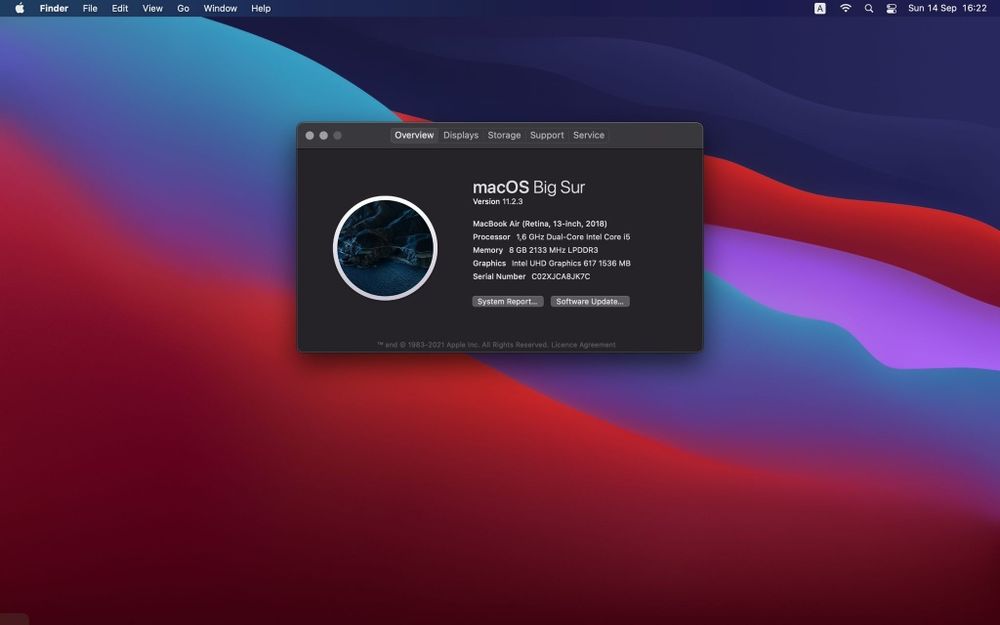Click the System Report button
The width and height of the screenshot is (1000, 625).
(508, 302)
